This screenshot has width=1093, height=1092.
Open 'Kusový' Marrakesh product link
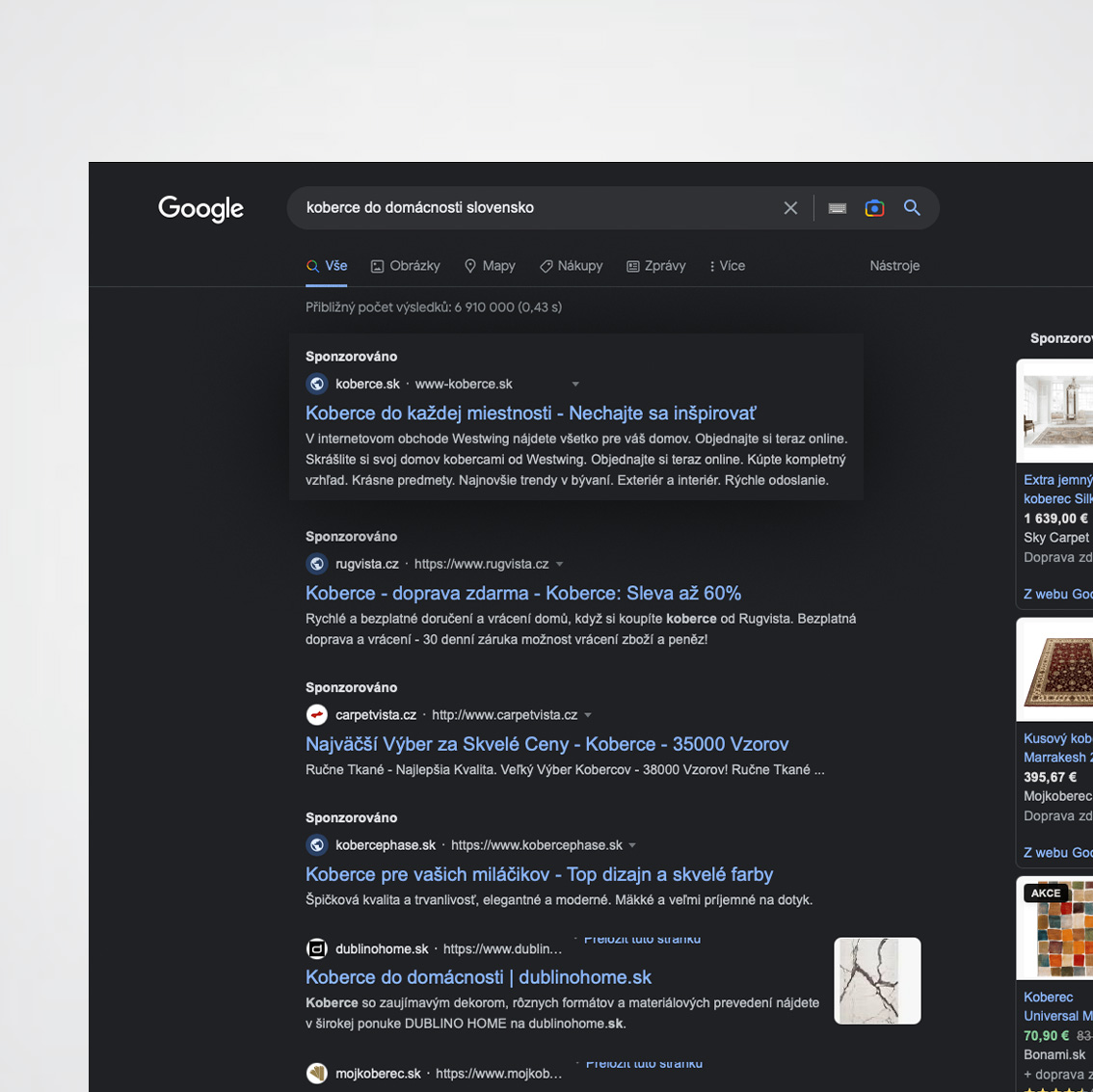pos(1058,748)
